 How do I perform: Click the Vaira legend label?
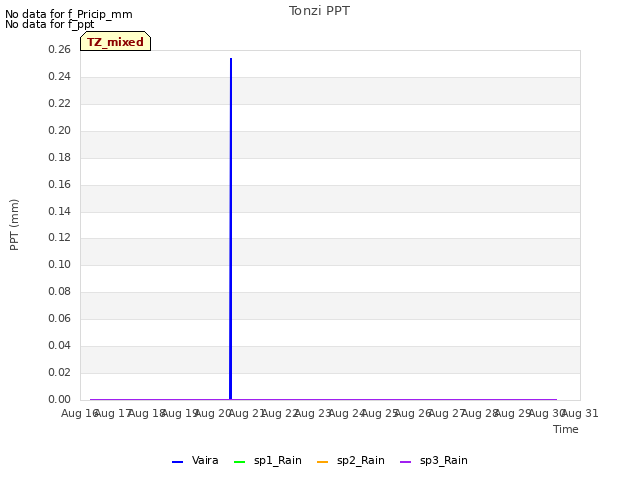205,460
